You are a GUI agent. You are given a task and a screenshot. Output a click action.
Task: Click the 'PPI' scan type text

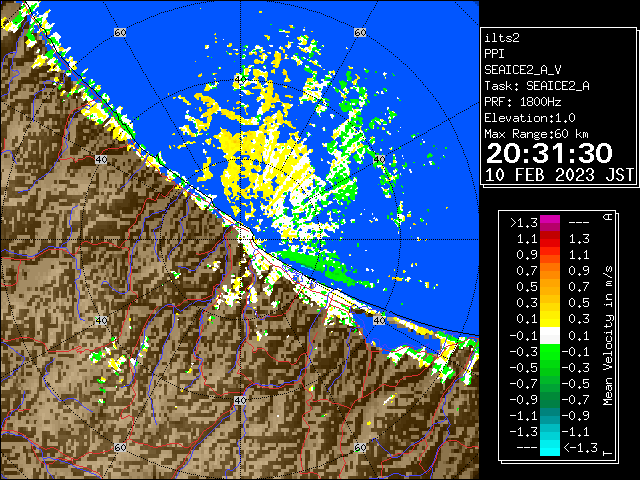tap(494, 54)
